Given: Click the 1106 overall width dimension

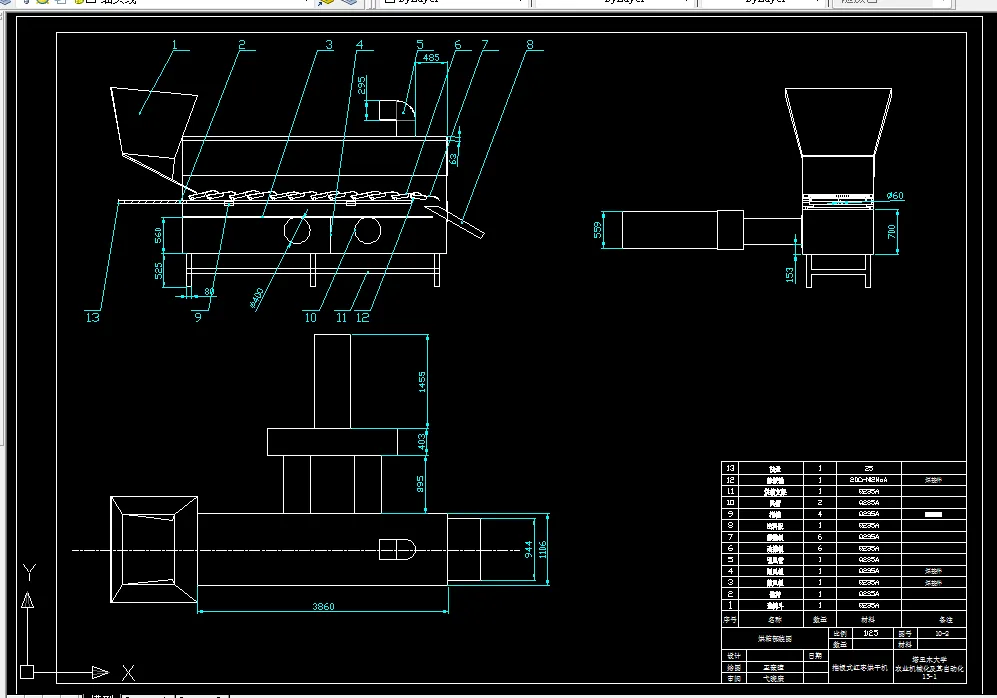Looking at the screenshot, I should [x=542, y=550].
